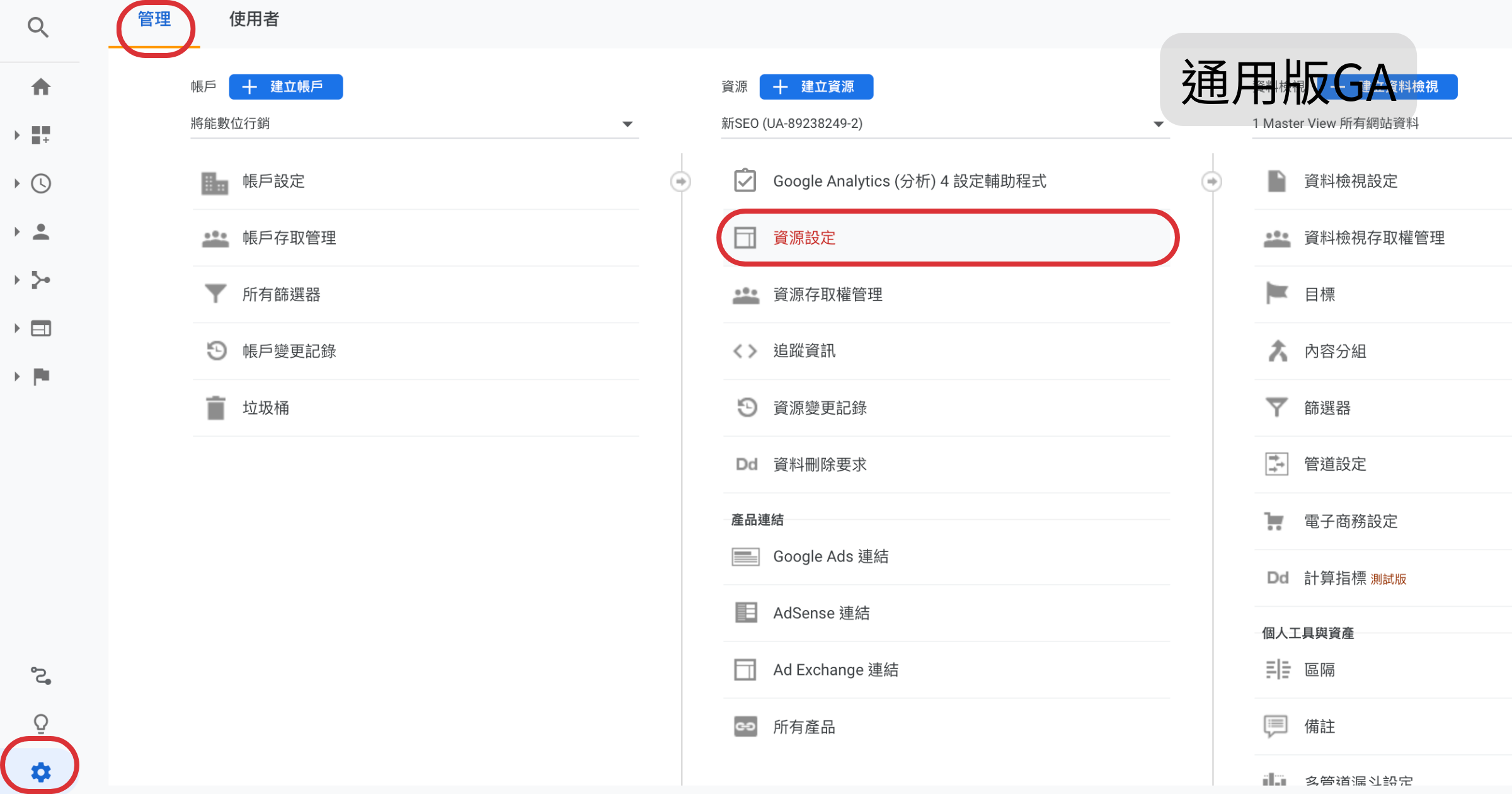Click the 建立帳戶 button
Screen dimensions: 1512x794
point(286,86)
